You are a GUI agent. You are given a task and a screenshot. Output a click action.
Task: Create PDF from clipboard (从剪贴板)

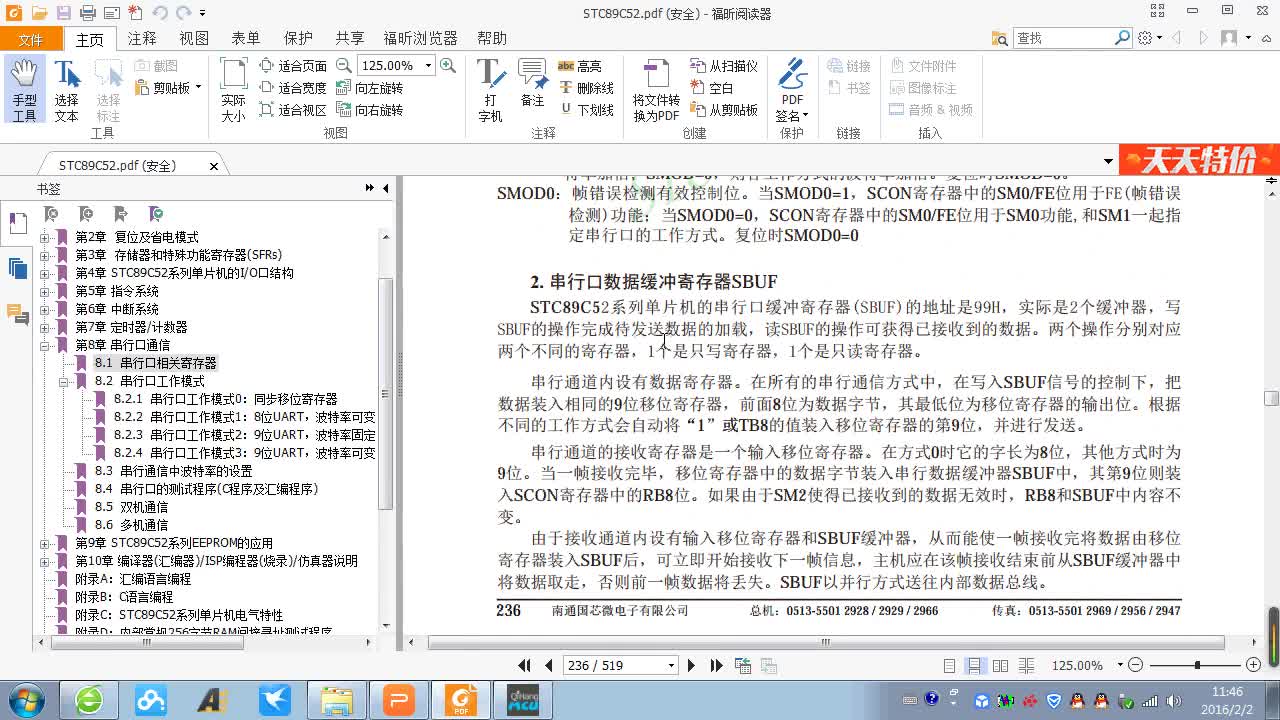point(724,110)
